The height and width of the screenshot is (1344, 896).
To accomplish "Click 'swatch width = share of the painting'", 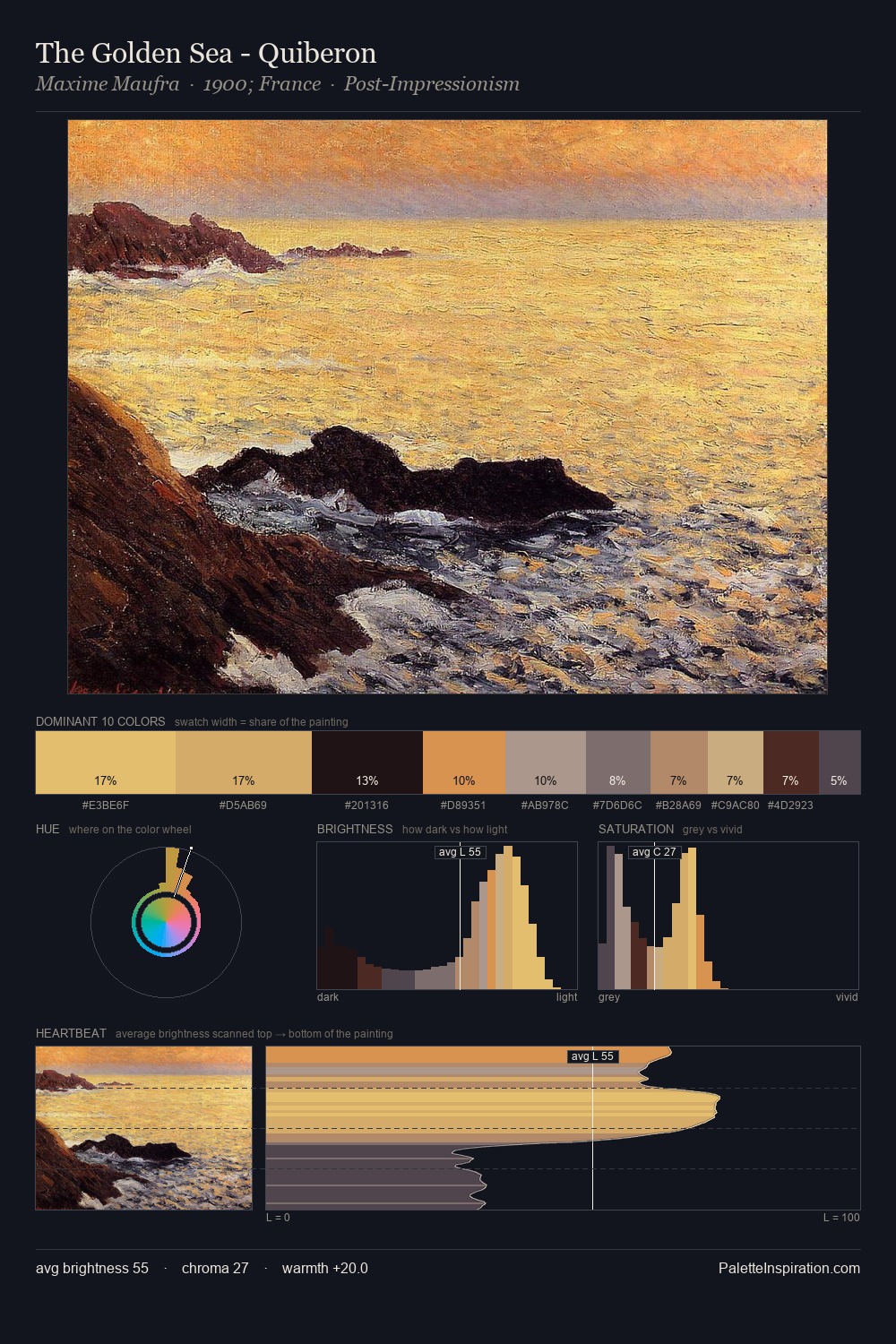I will [x=262, y=722].
